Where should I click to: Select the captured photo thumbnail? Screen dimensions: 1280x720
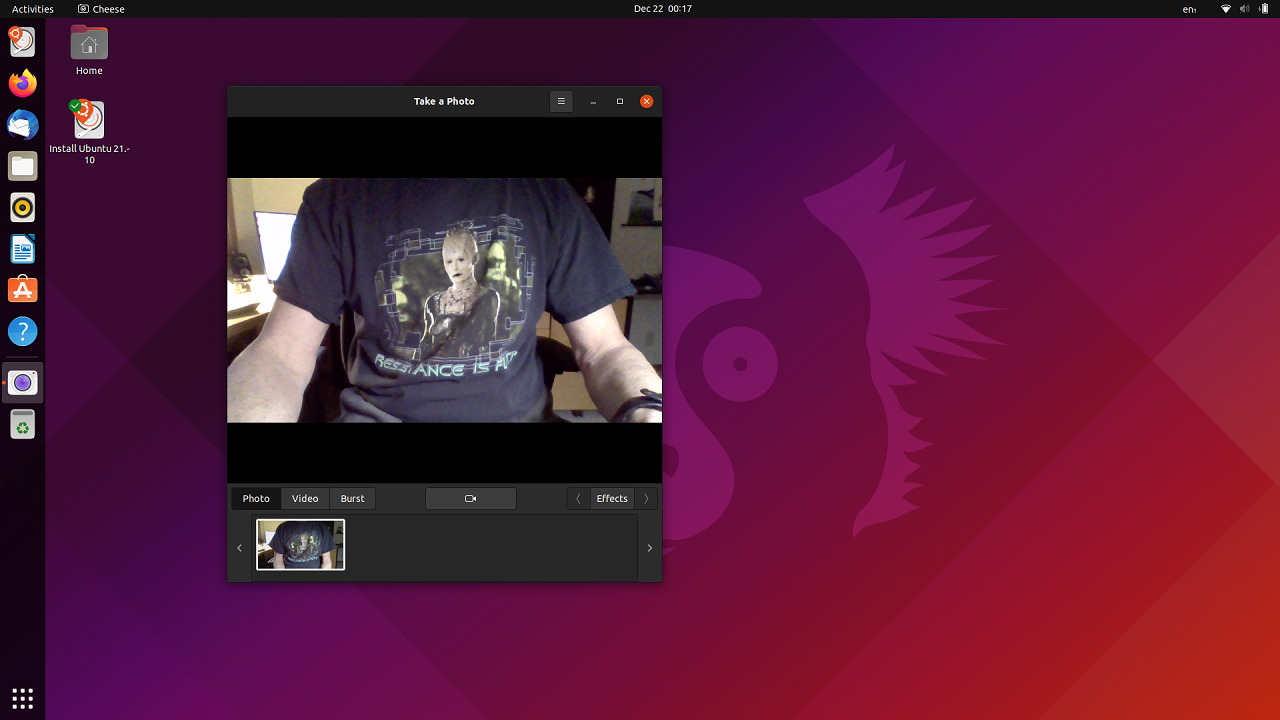tap(300, 544)
